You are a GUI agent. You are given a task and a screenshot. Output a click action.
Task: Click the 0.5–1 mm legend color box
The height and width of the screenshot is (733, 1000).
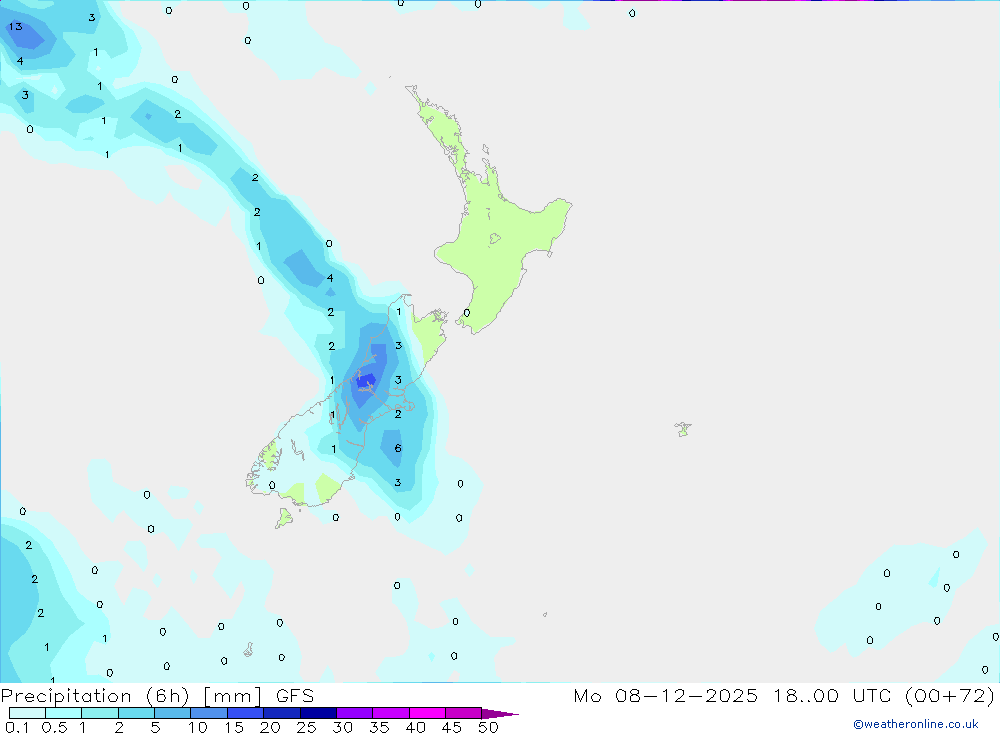tap(63, 713)
